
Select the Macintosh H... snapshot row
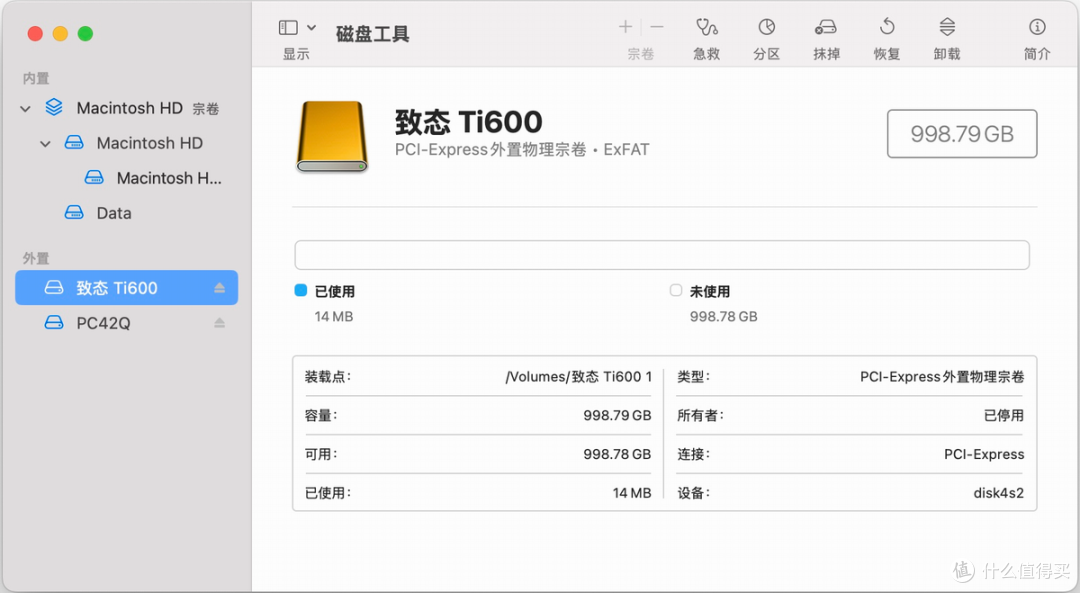click(127, 178)
